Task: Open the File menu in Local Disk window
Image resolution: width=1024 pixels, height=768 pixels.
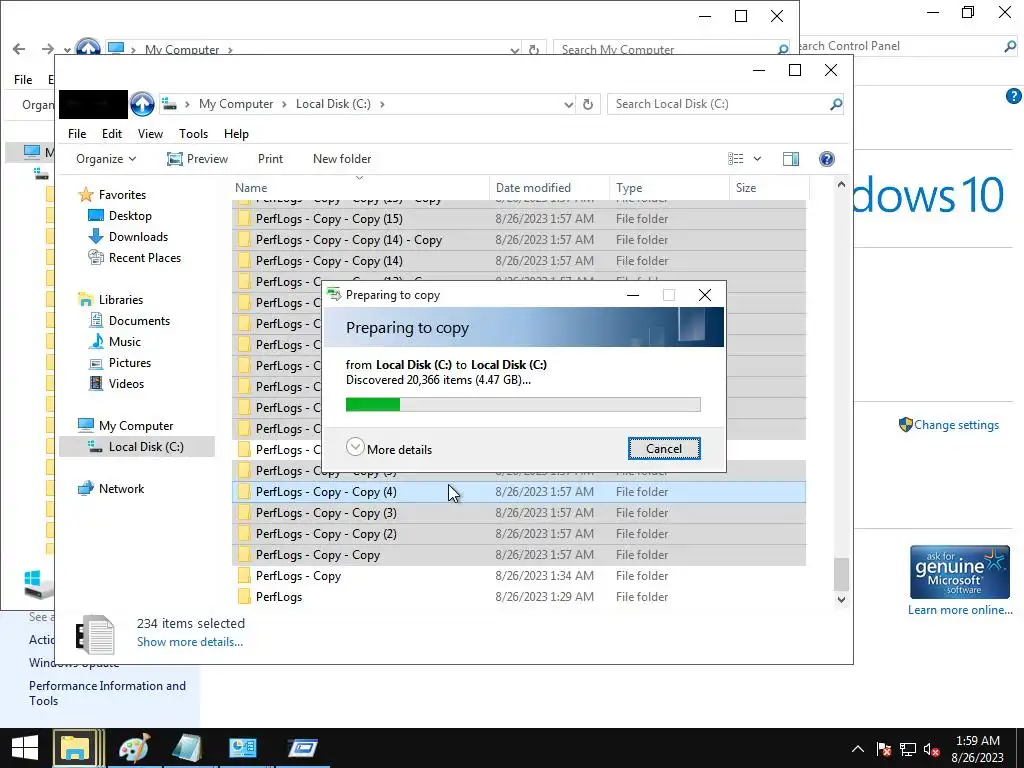Action: pyautogui.click(x=77, y=134)
